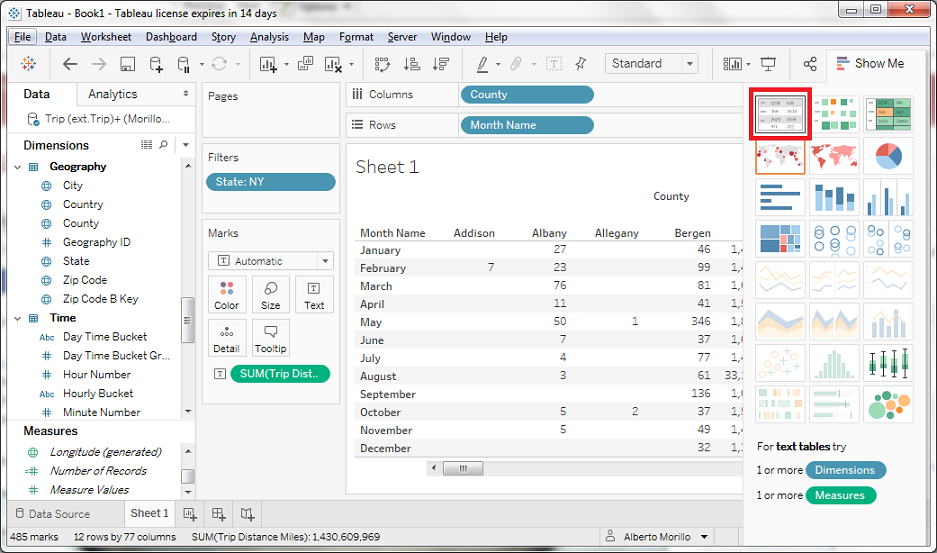Screen dimensions: 937x553
Task: Click the Sort descending icon
Action: click(x=441, y=64)
